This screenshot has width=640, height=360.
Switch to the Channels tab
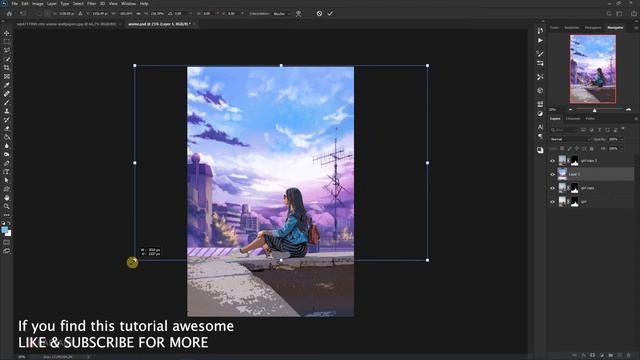coord(573,119)
